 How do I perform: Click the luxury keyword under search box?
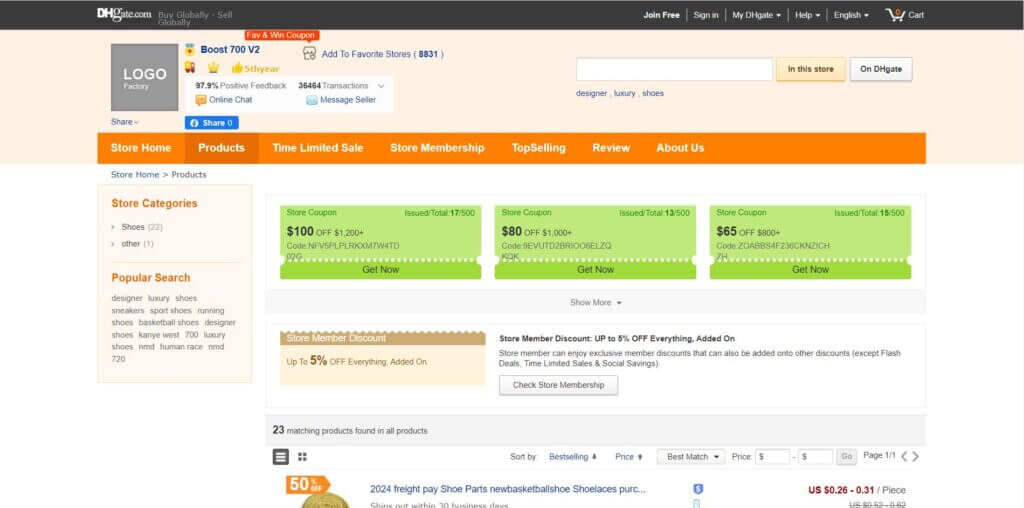[624, 93]
